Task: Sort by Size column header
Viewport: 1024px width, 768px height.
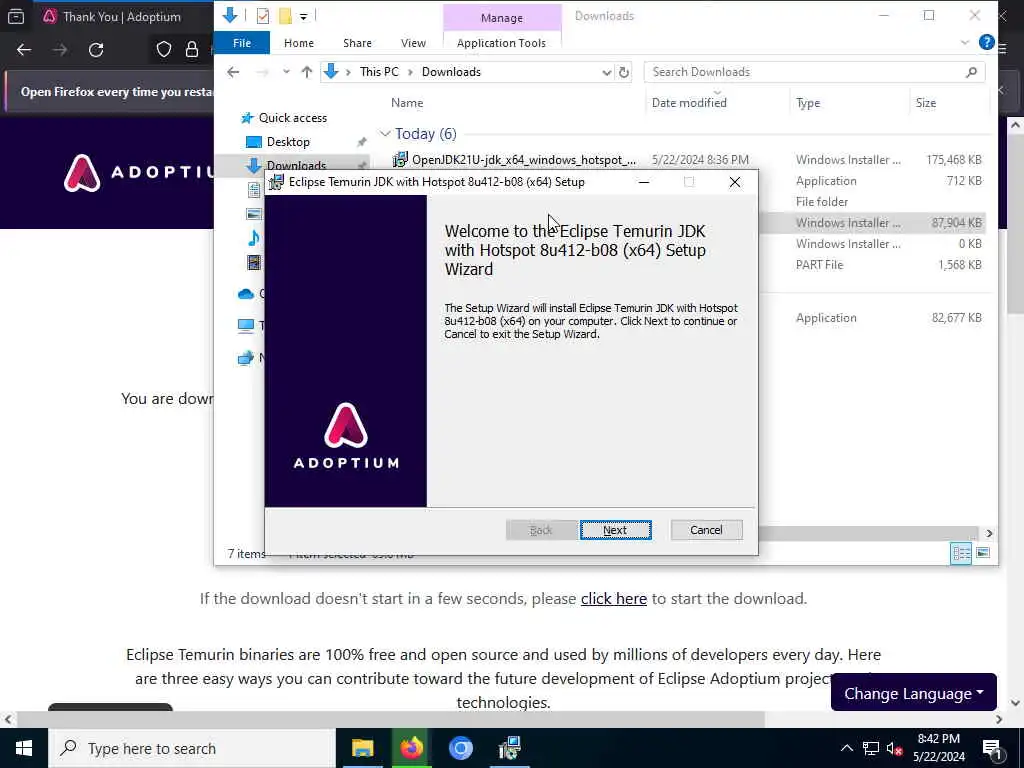Action: point(925,103)
